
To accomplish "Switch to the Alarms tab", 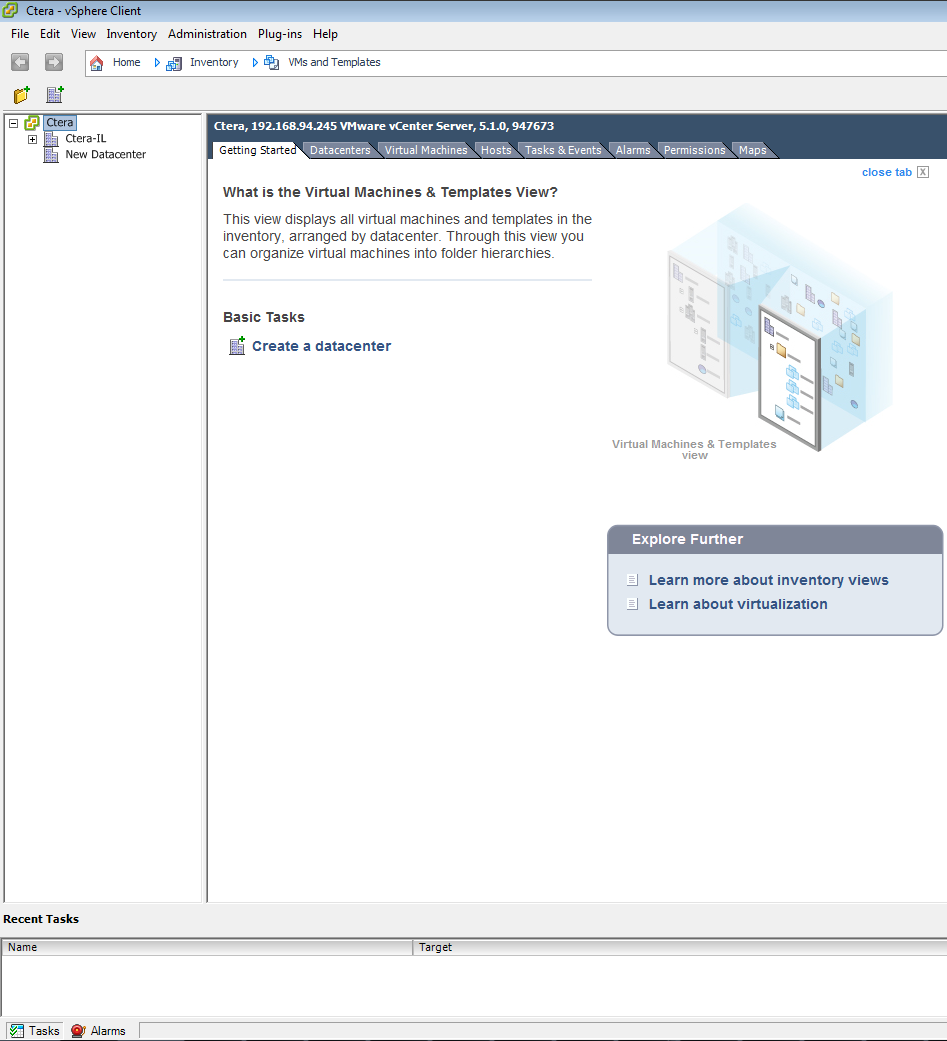I will click(x=633, y=150).
